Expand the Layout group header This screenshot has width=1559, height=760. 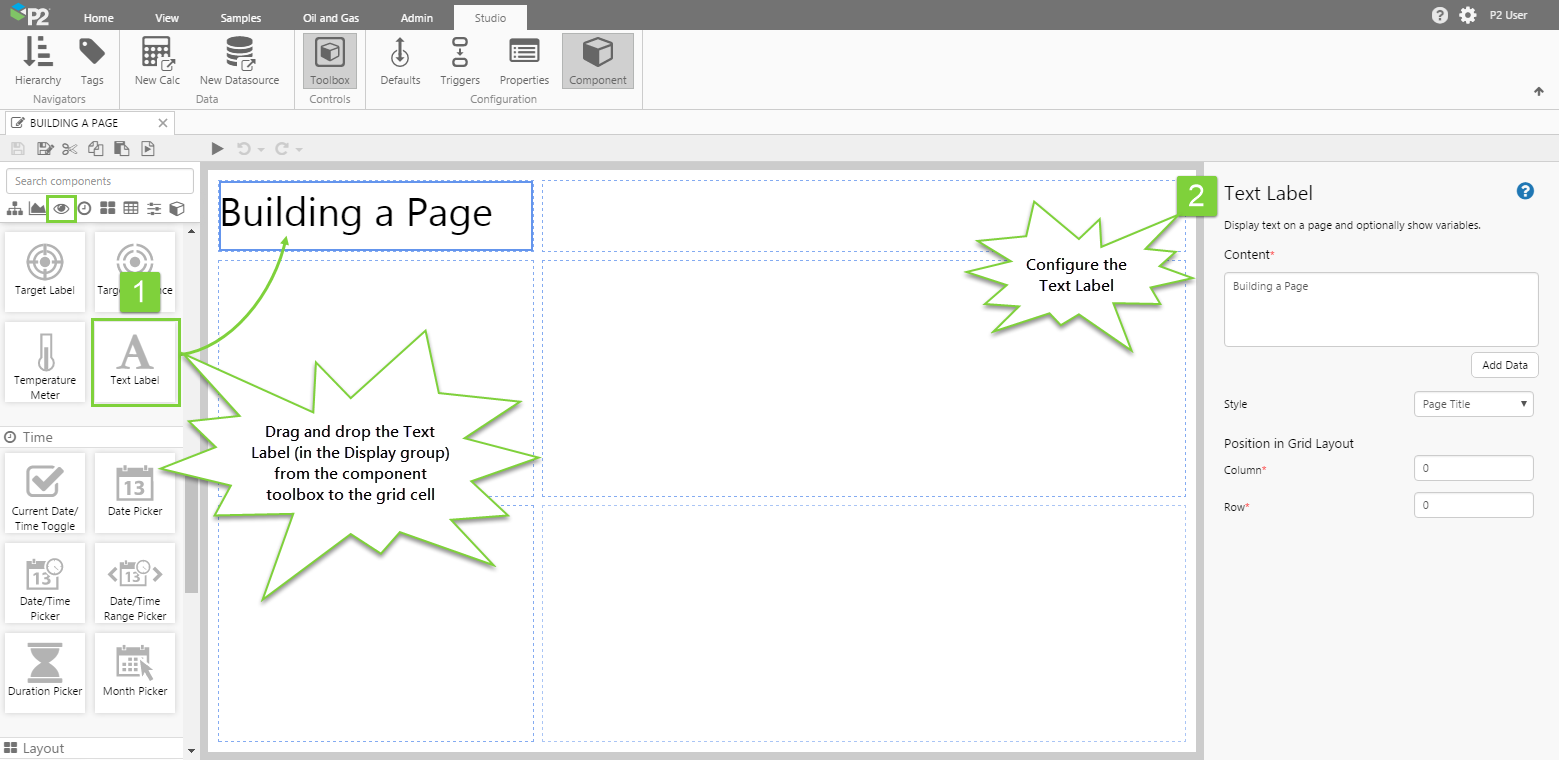pyautogui.click(x=43, y=748)
